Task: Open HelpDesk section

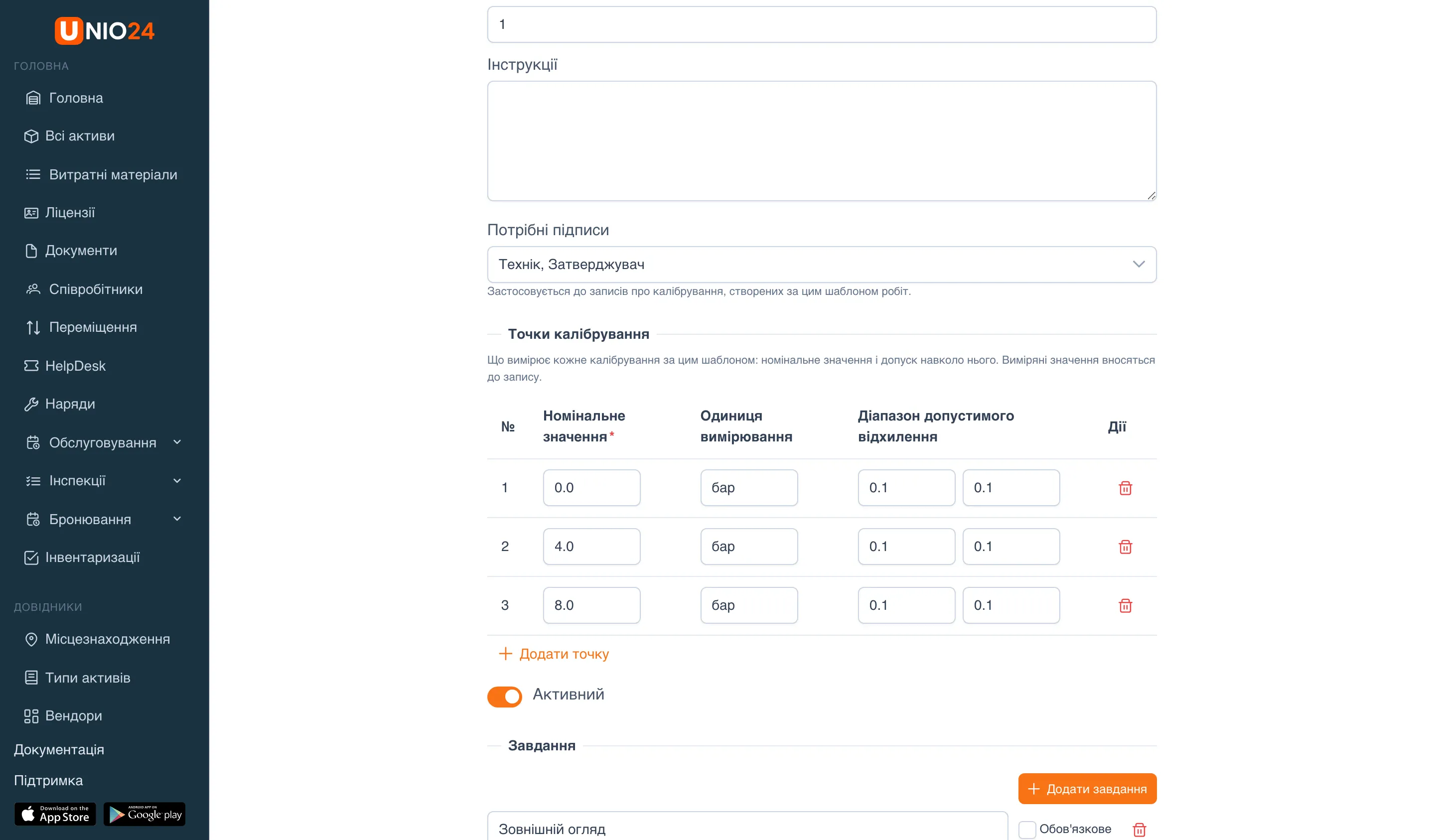Action: [x=65, y=366]
